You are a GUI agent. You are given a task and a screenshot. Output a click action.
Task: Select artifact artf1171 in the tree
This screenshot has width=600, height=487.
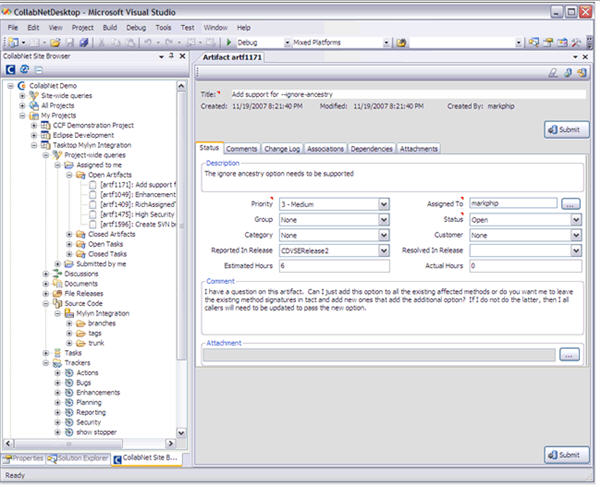pyautogui.click(x=137, y=185)
